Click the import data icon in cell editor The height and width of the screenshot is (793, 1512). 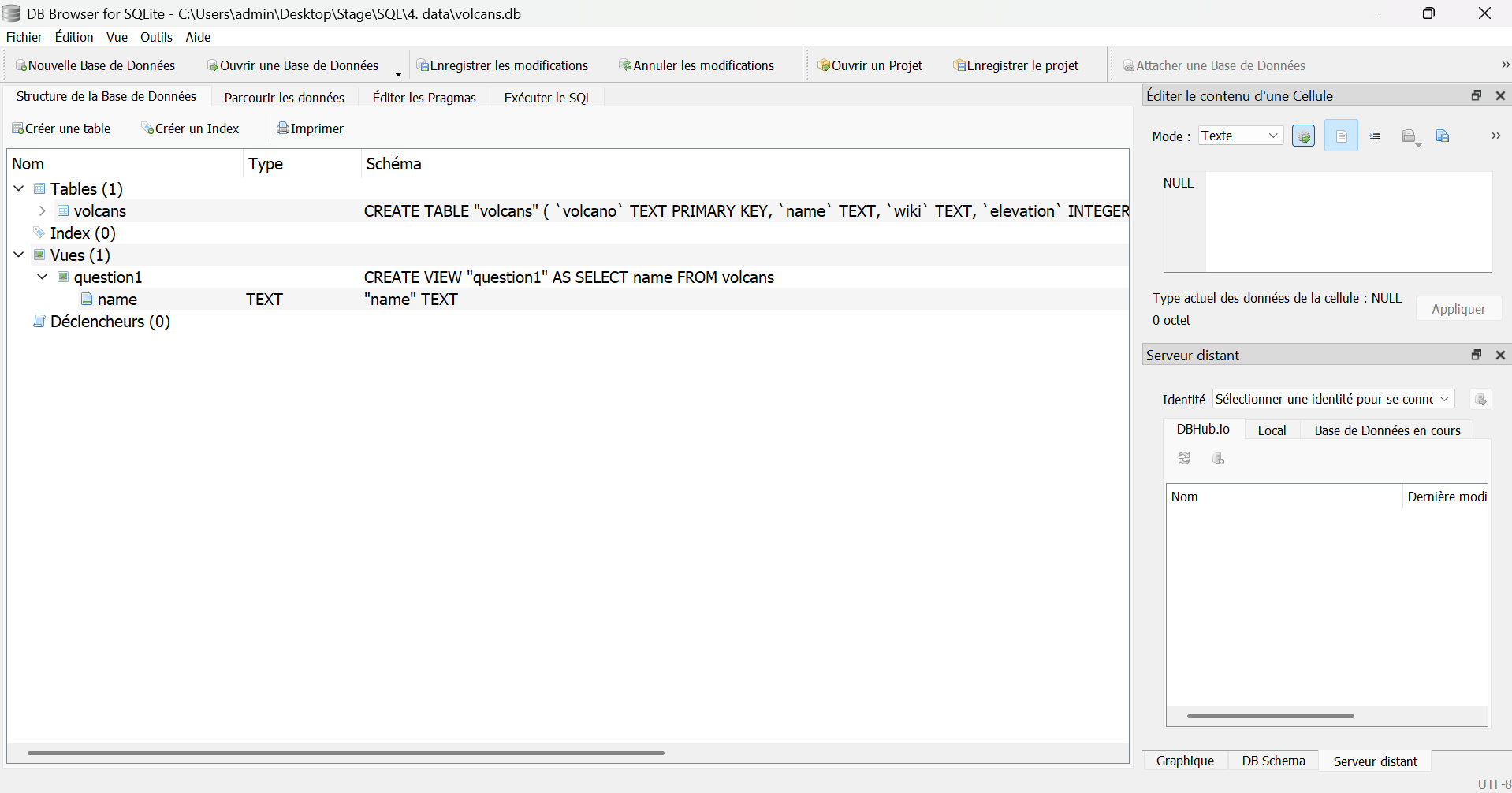coord(1410,135)
